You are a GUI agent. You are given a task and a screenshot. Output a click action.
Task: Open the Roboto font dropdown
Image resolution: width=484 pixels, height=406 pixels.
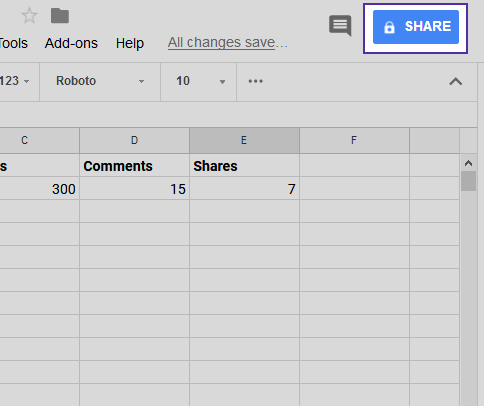tap(100, 81)
